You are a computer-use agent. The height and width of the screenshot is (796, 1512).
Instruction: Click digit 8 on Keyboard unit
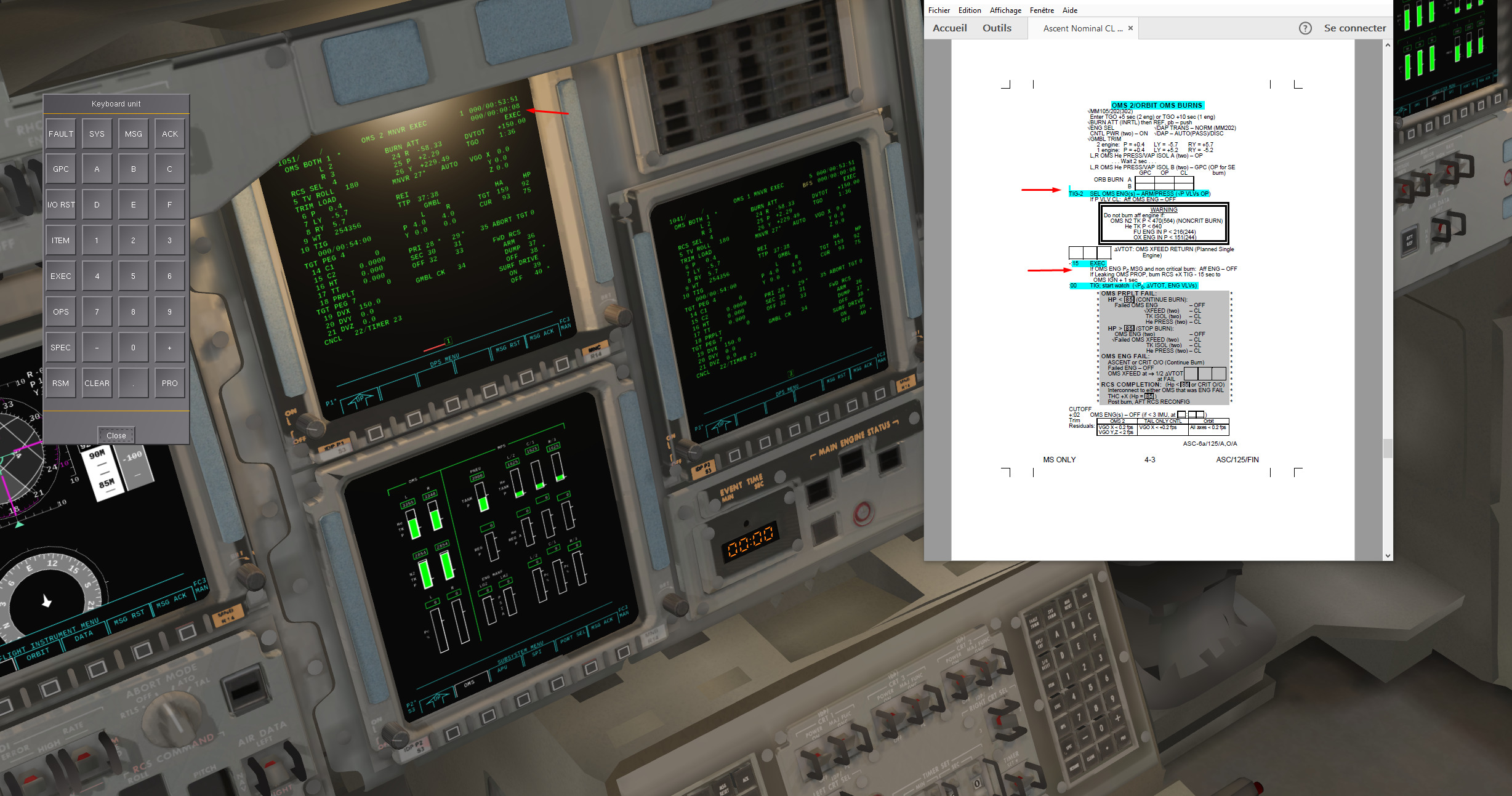133,312
